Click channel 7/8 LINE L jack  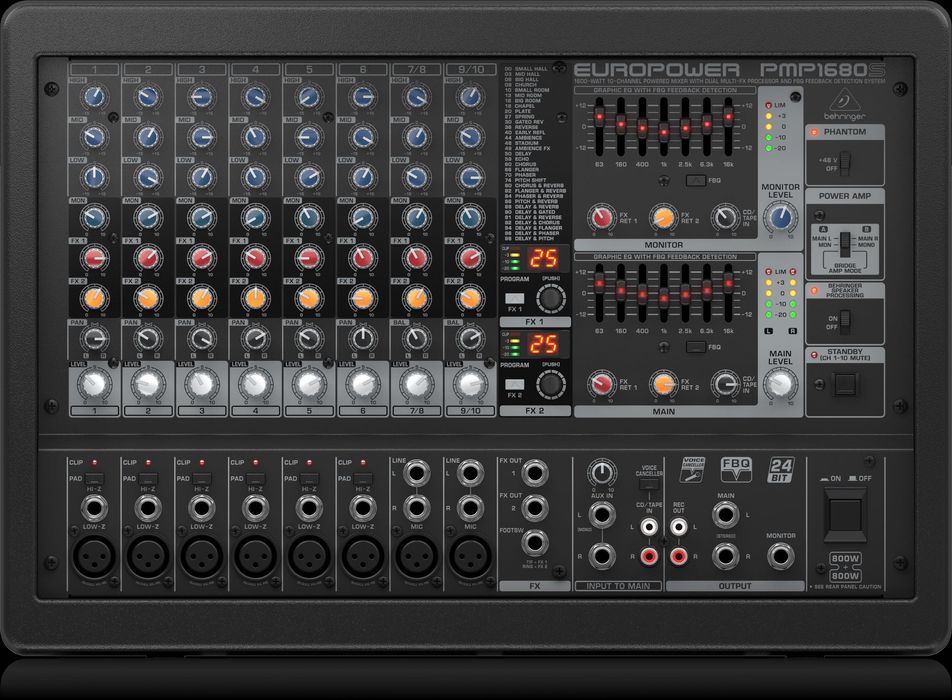[x=416, y=472]
